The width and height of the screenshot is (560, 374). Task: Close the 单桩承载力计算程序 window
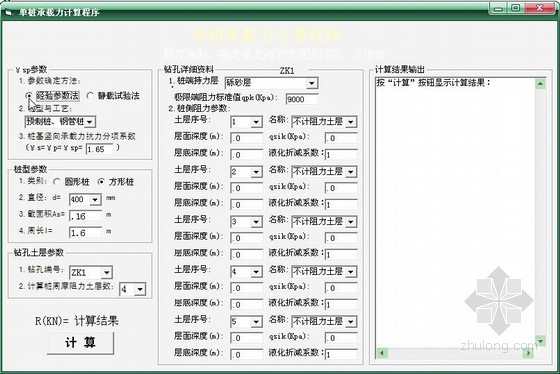pos(540,9)
